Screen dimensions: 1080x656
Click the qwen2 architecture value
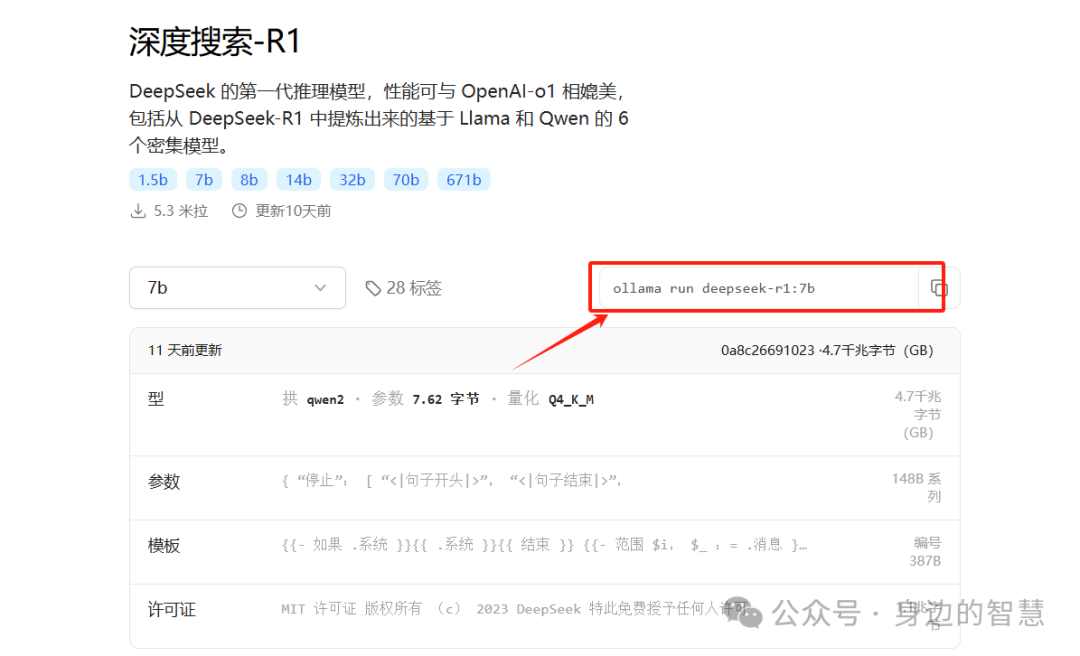point(325,400)
